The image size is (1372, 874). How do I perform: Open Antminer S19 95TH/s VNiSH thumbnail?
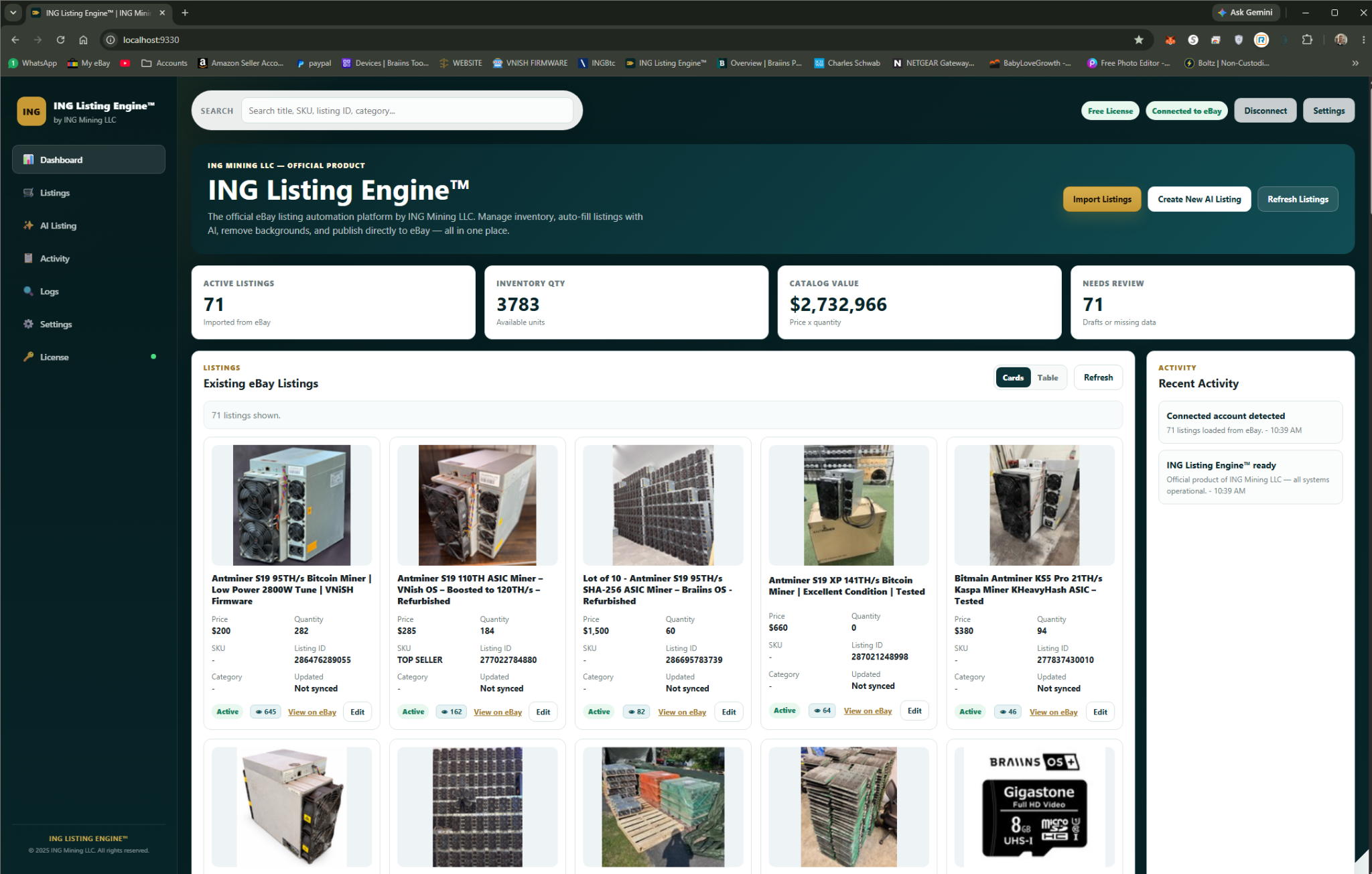click(x=291, y=505)
